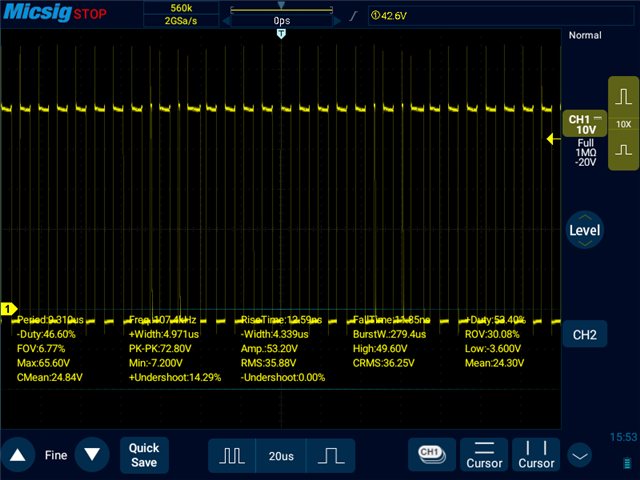Image resolution: width=640 pixels, height=480 pixels.
Task: Select the CH2 channel button
Action: (x=584, y=335)
